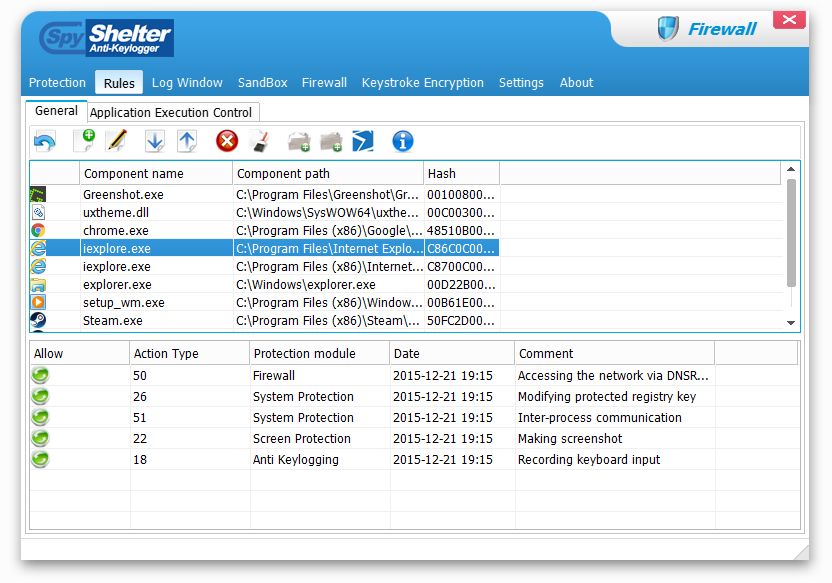Open the About tab
The image size is (832, 583).
pos(576,83)
